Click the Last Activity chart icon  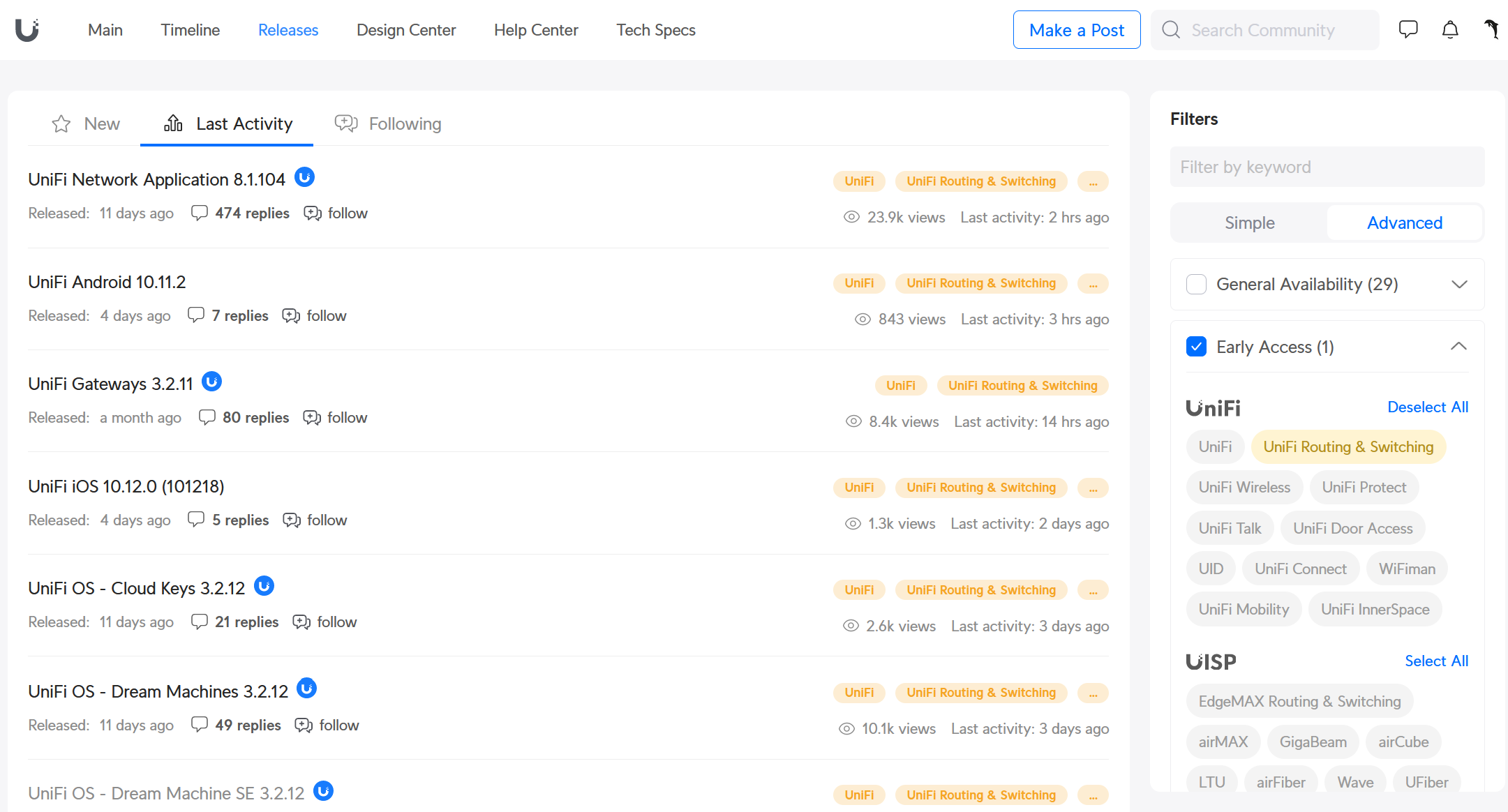click(x=173, y=123)
